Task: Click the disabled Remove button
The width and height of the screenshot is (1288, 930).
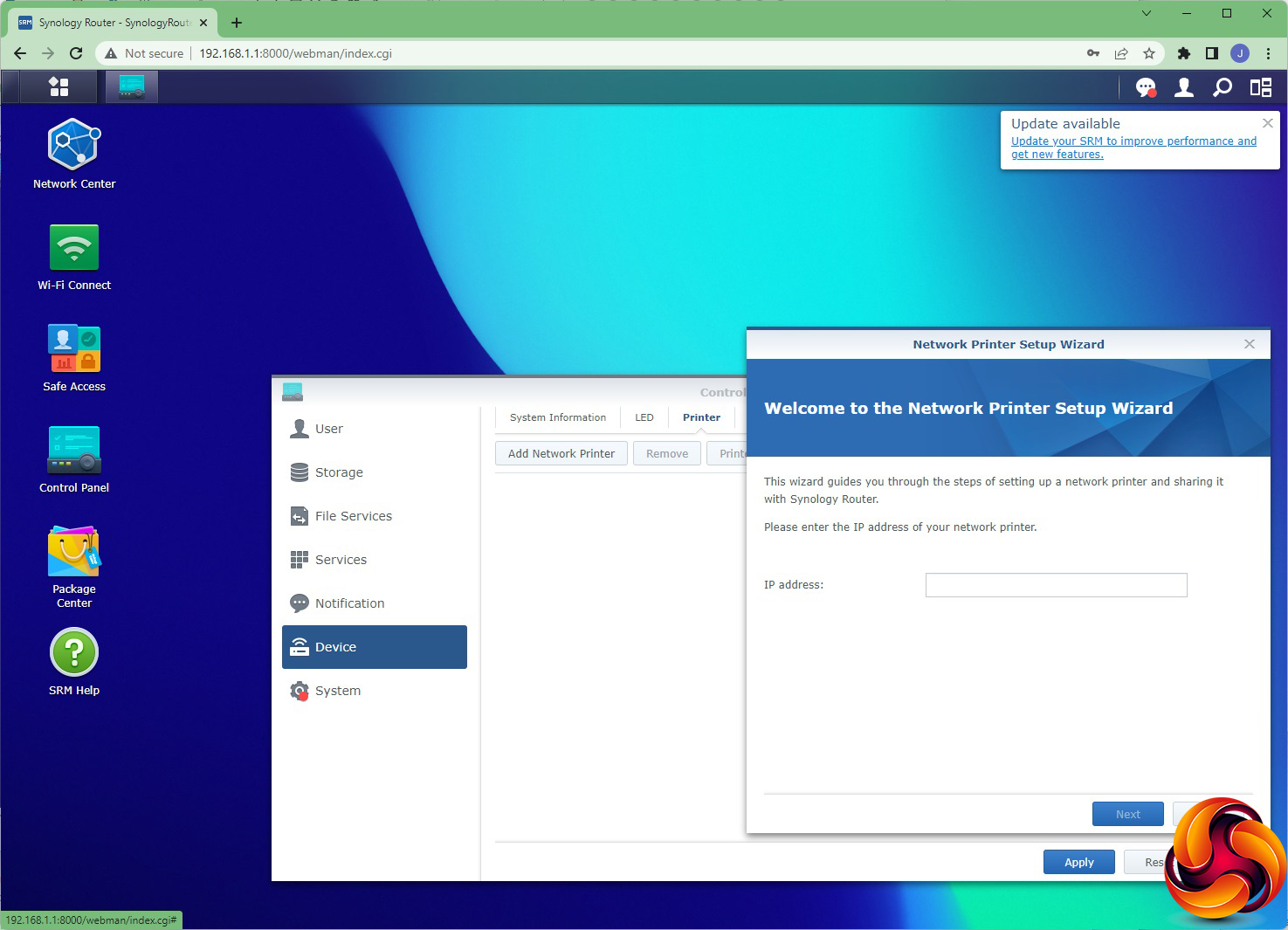Action: click(667, 453)
